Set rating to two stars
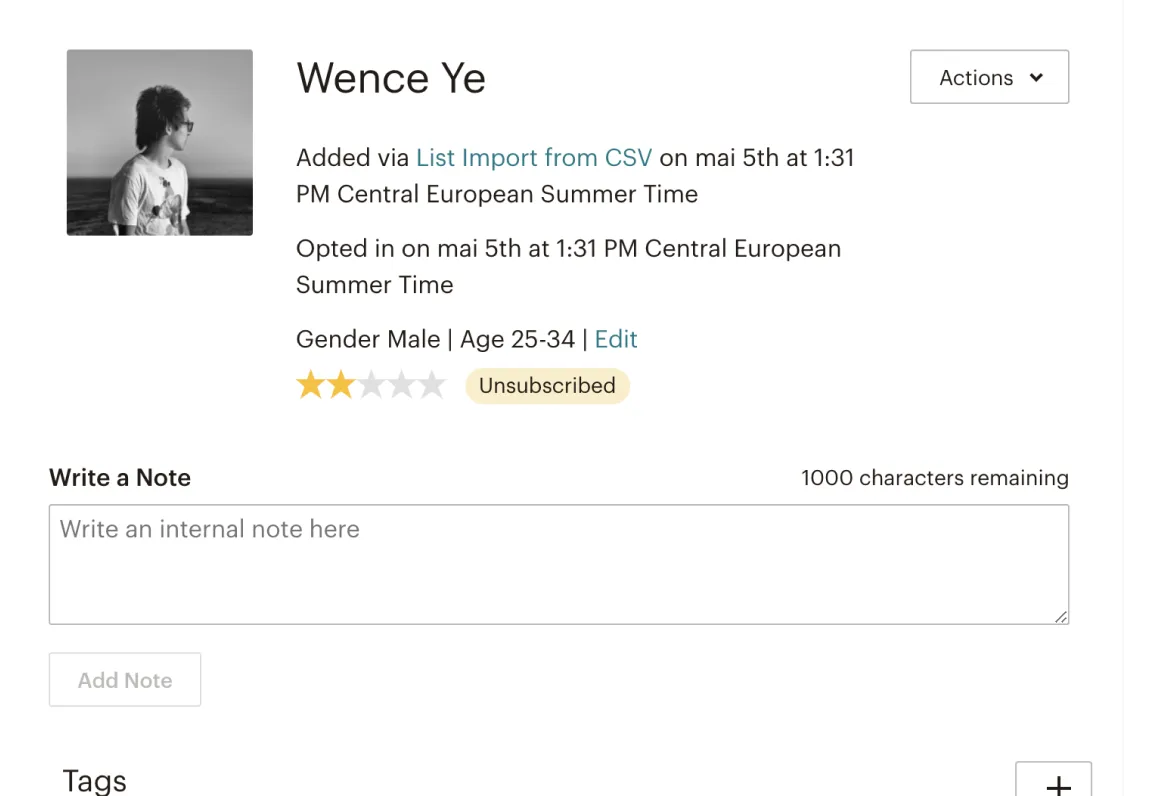The image size is (1156, 796). tap(341, 385)
